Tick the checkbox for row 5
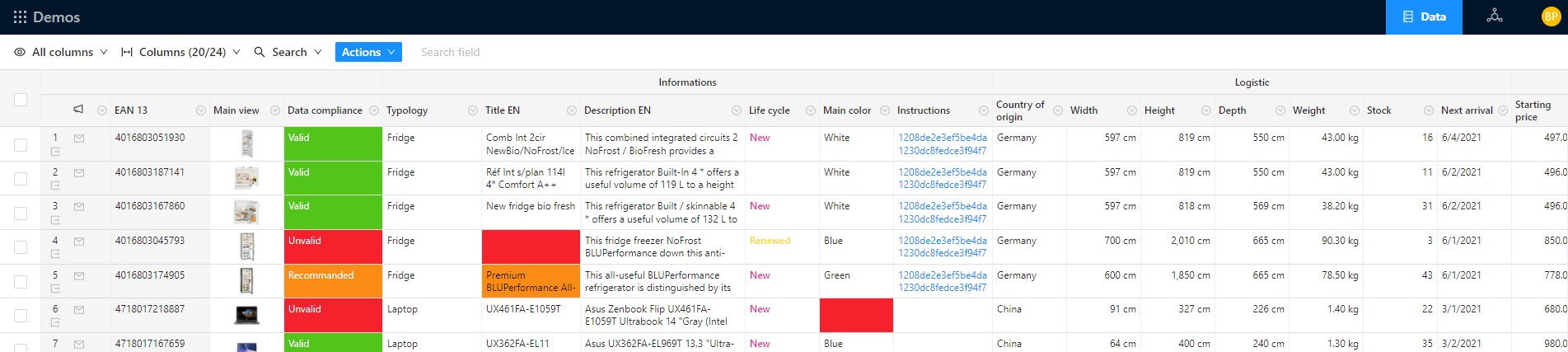 pyautogui.click(x=21, y=282)
